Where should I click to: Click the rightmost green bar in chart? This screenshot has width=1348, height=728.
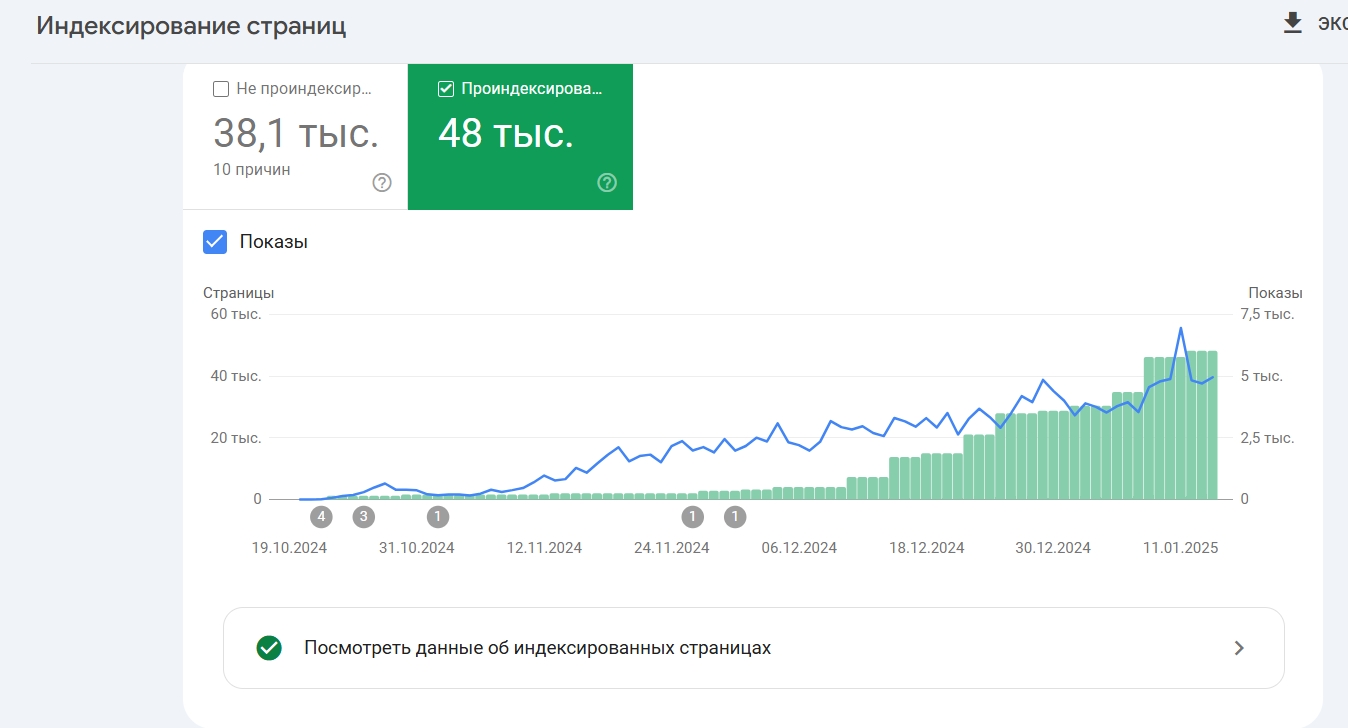point(1212,425)
